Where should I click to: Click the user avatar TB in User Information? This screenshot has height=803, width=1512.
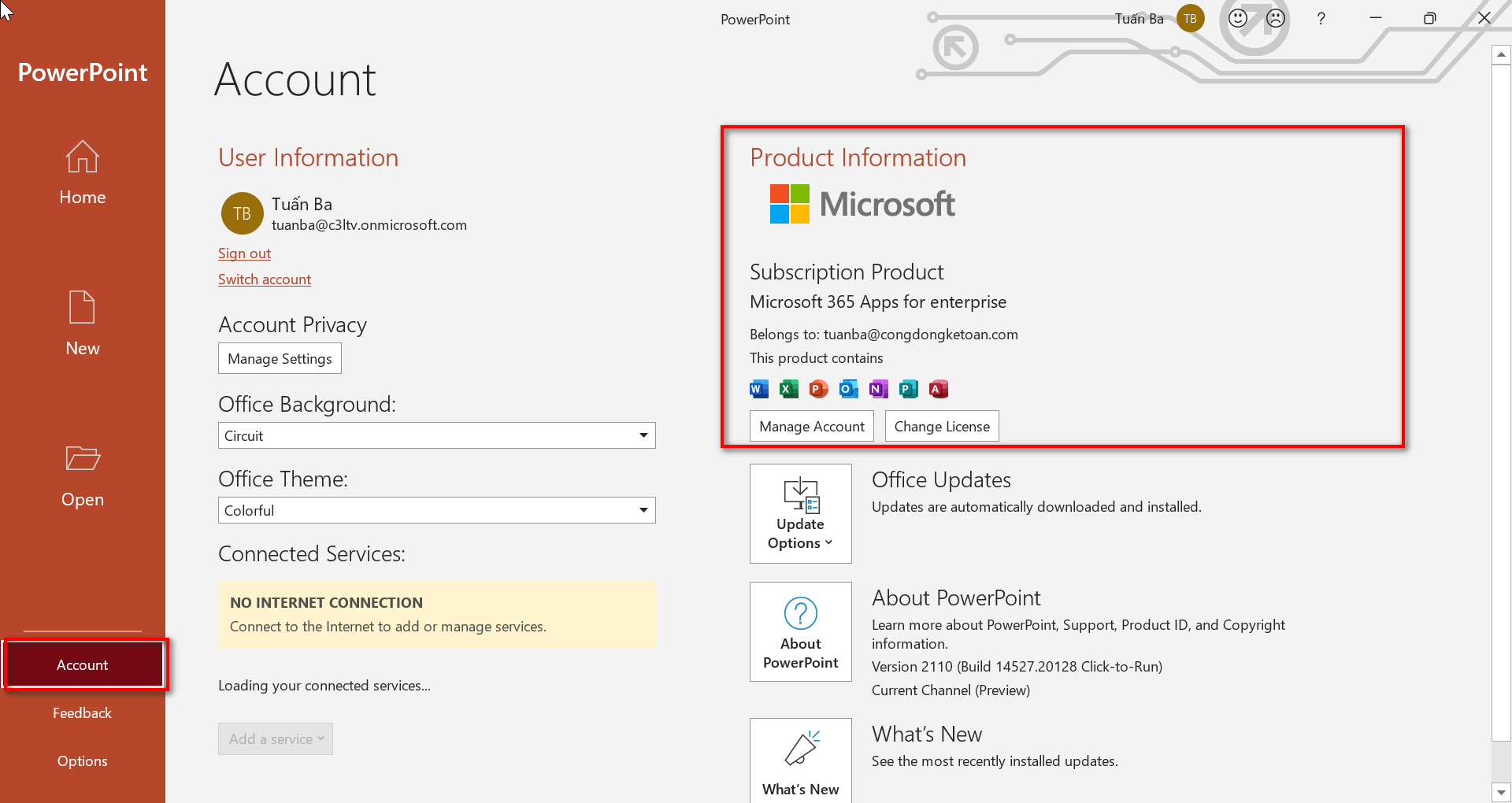coord(242,213)
